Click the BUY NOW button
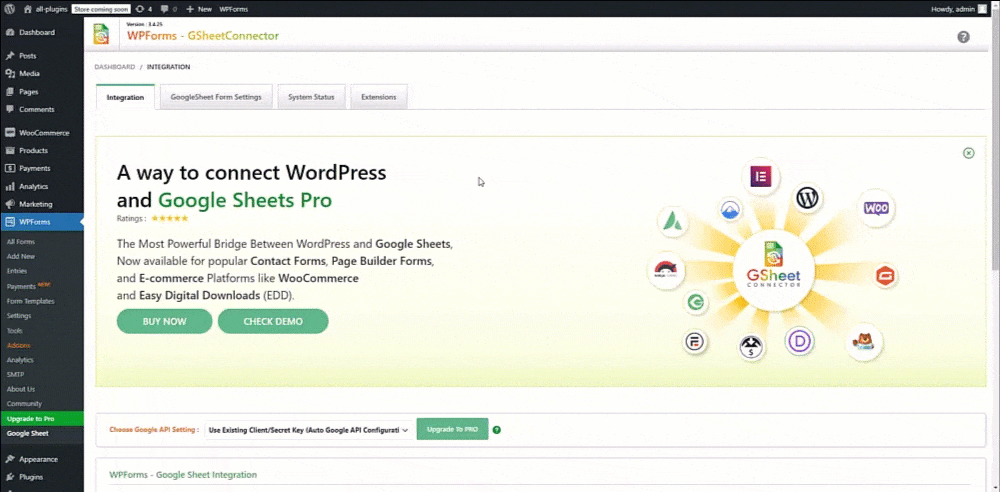1000x492 pixels. point(165,322)
